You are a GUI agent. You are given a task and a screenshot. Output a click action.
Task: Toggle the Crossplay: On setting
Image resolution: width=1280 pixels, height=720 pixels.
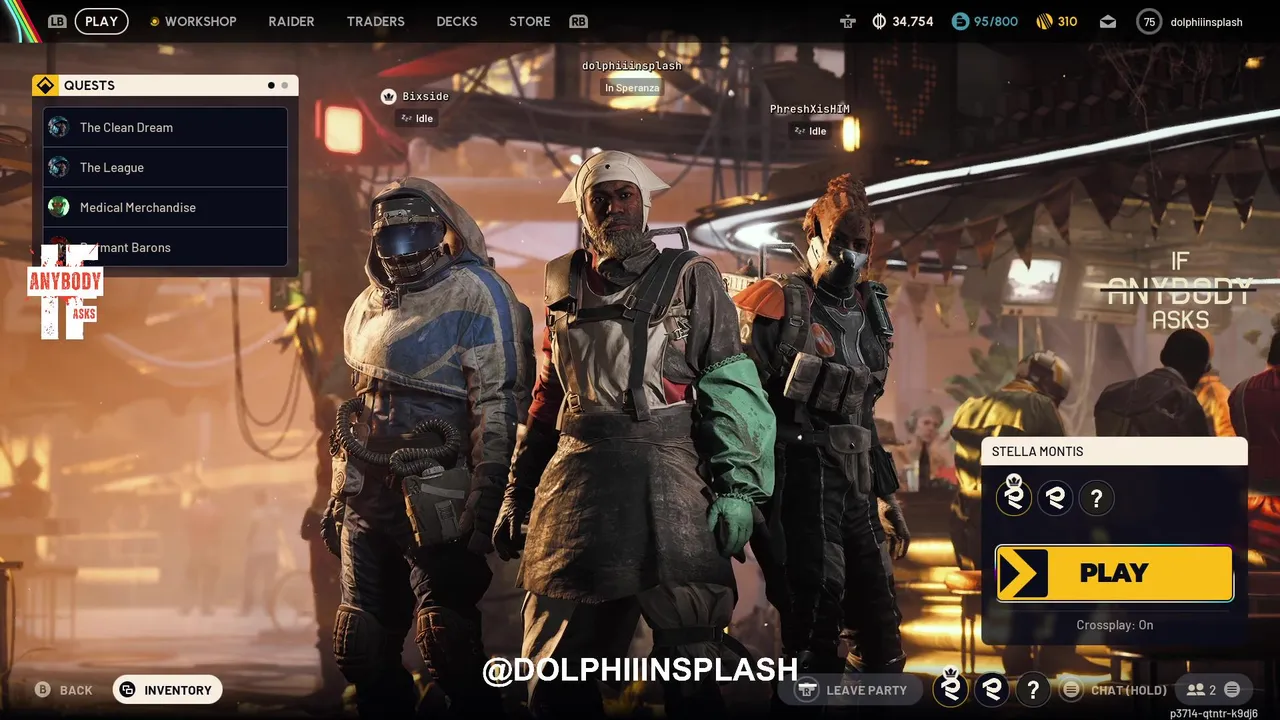tap(1114, 625)
